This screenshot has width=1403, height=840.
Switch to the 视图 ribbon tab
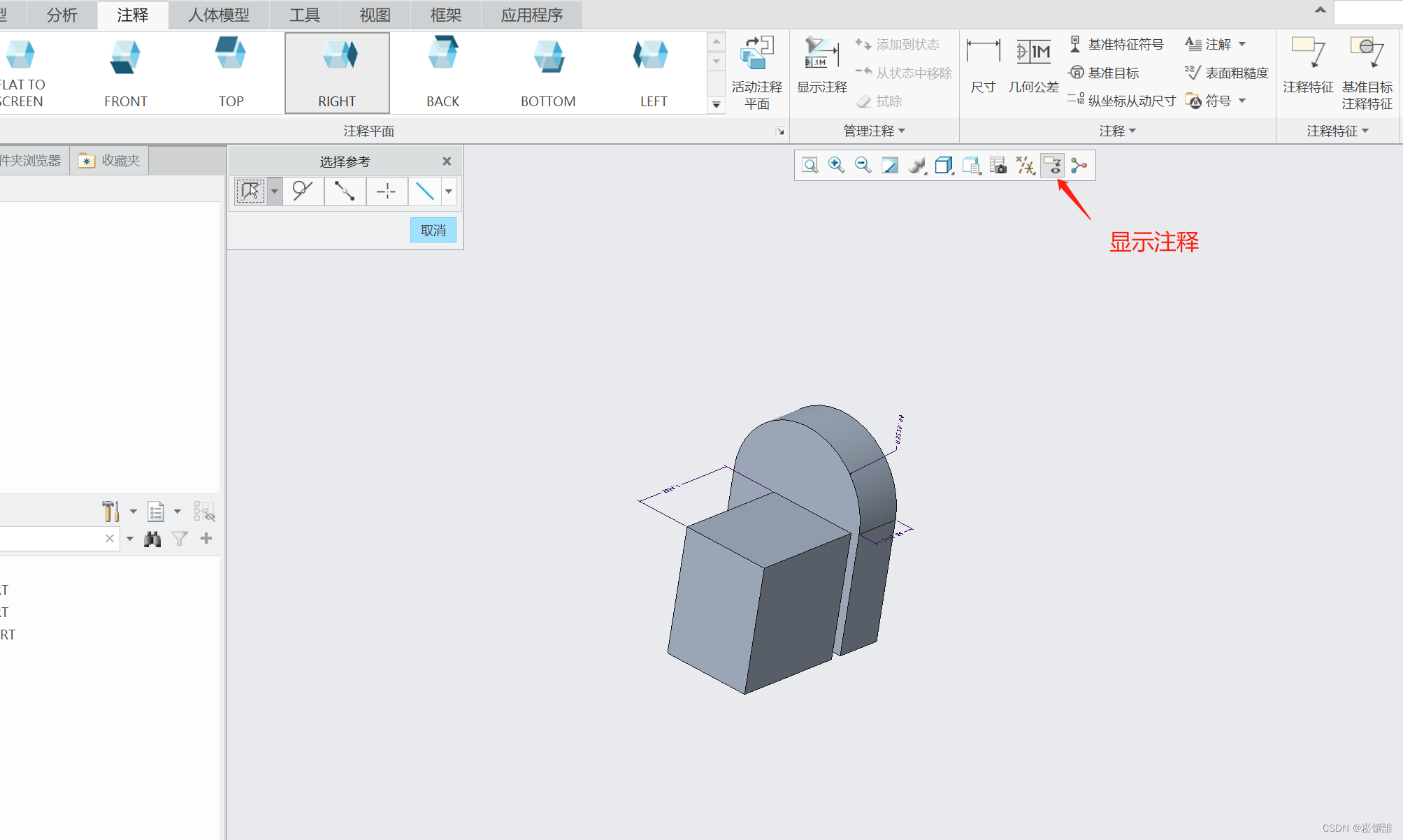click(375, 15)
